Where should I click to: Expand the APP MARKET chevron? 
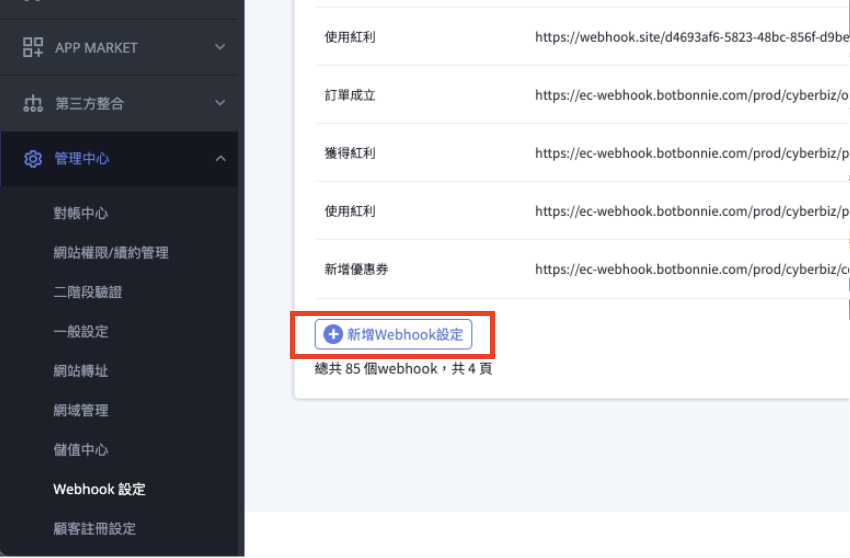pyautogui.click(x=220, y=47)
